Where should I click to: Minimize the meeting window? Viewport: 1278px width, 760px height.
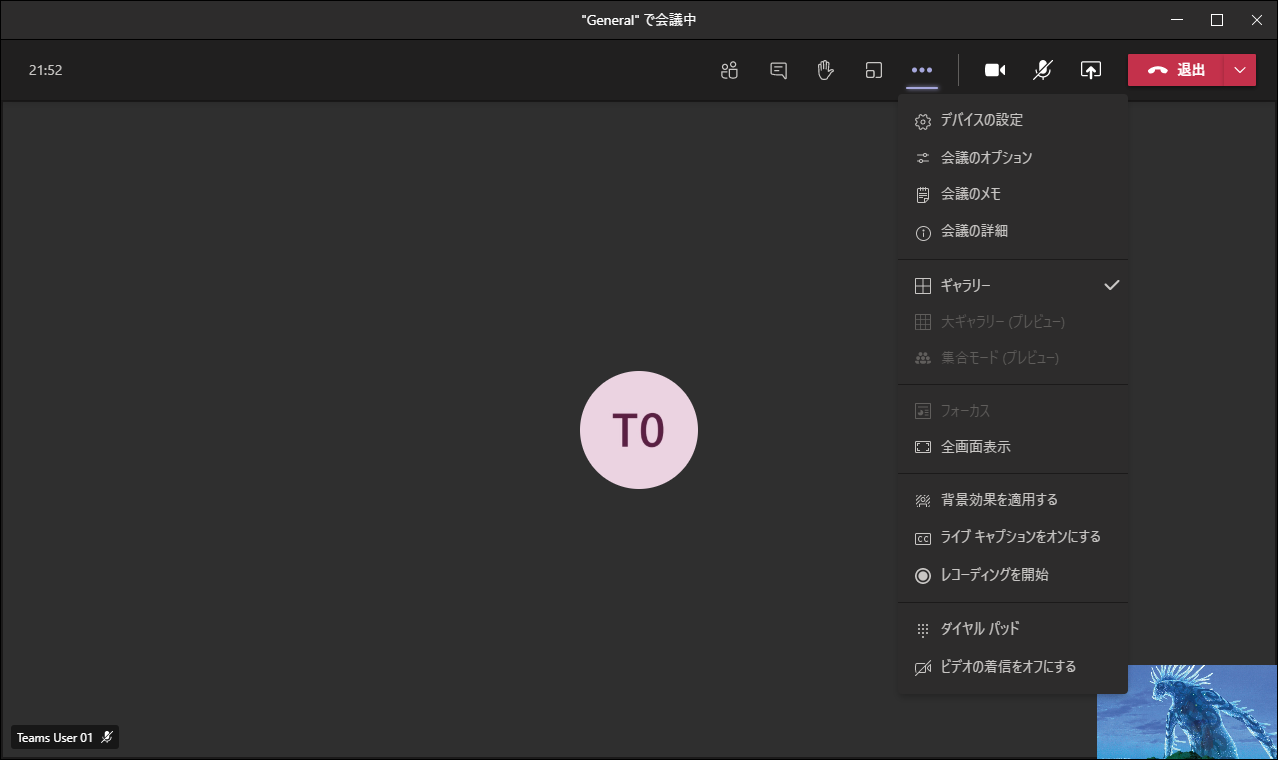1177,20
